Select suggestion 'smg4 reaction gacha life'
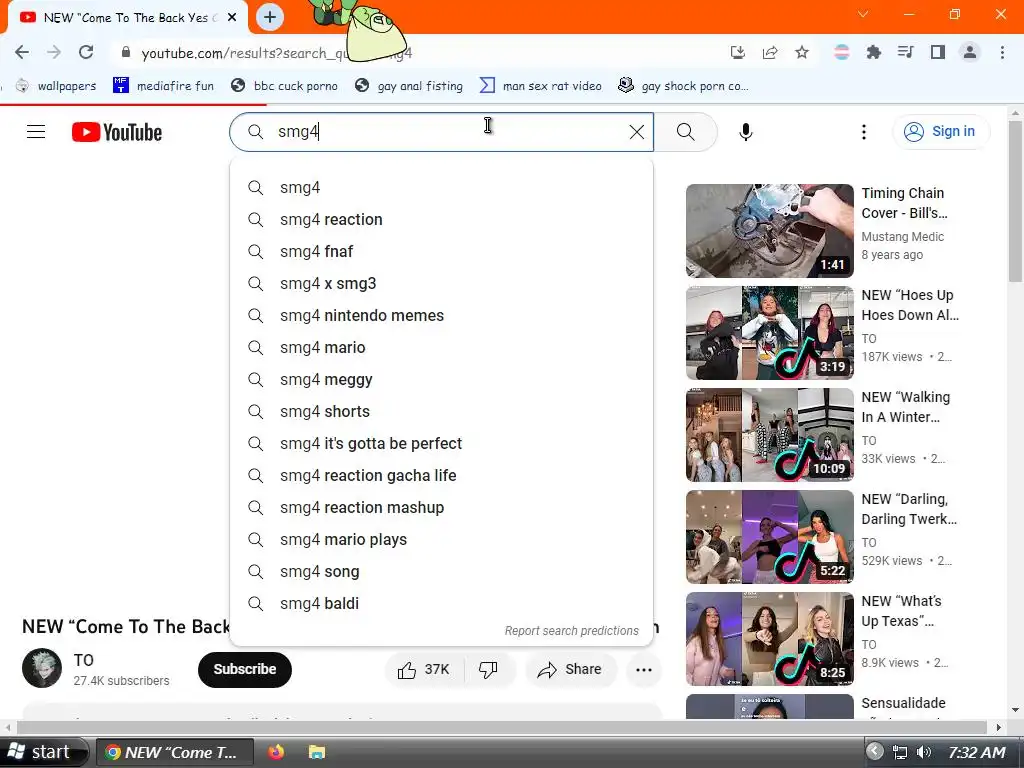Image resolution: width=1024 pixels, height=768 pixels. click(441, 475)
